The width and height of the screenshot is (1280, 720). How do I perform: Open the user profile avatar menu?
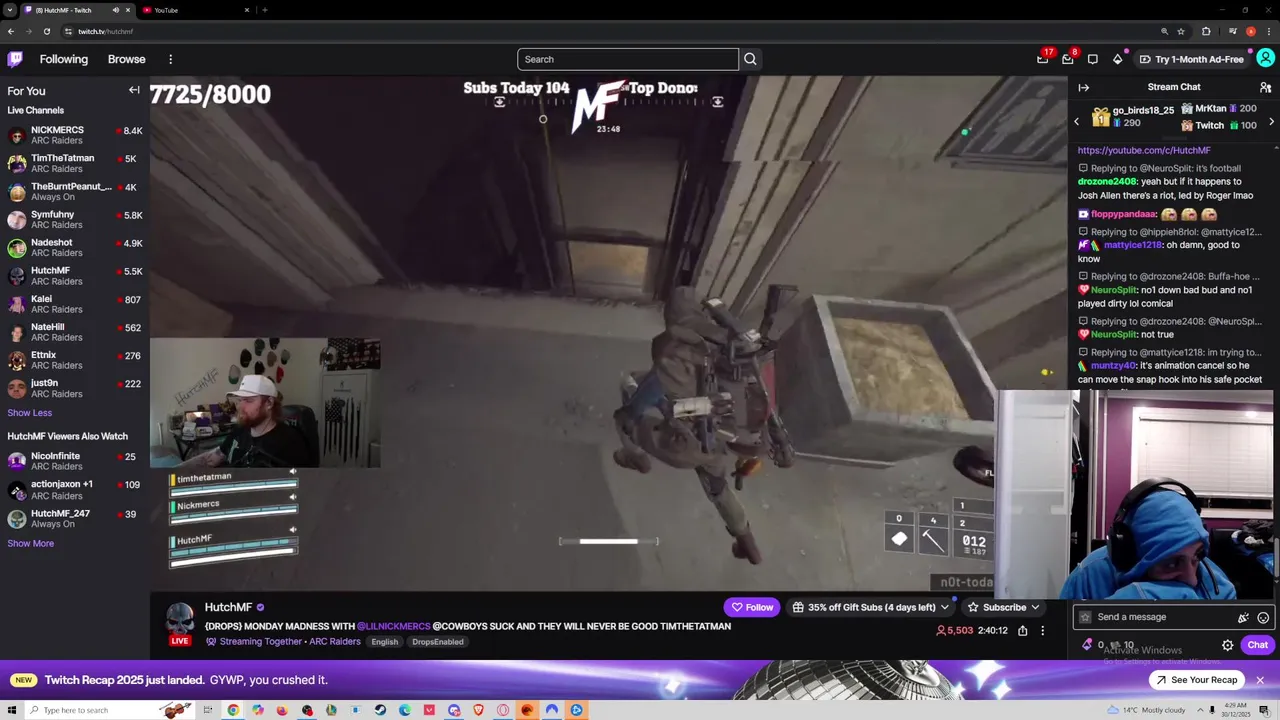1265,59
